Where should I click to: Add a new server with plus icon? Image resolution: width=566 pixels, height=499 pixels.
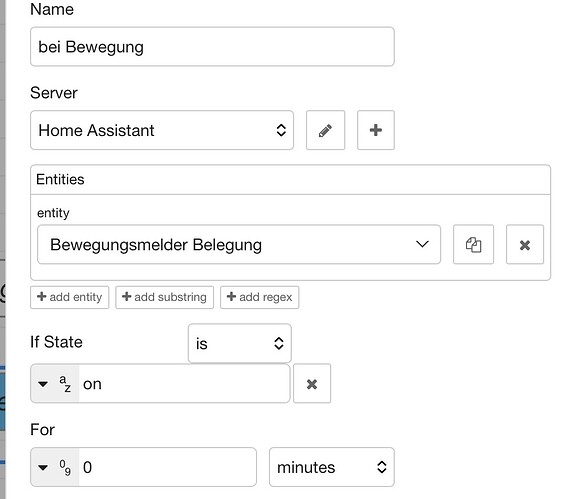pyautogui.click(x=376, y=130)
